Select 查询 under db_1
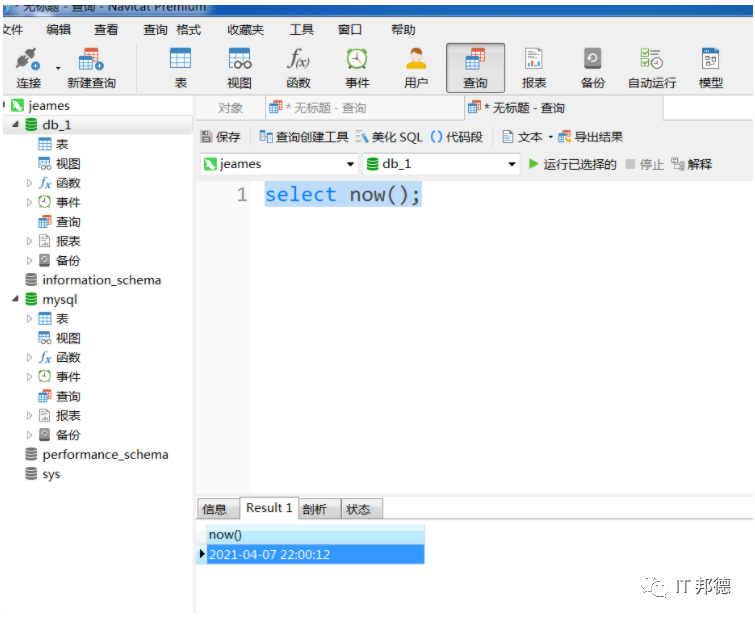The height and width of the screenshot is (619, 755). pyautogui.click(x=59, y=222)
